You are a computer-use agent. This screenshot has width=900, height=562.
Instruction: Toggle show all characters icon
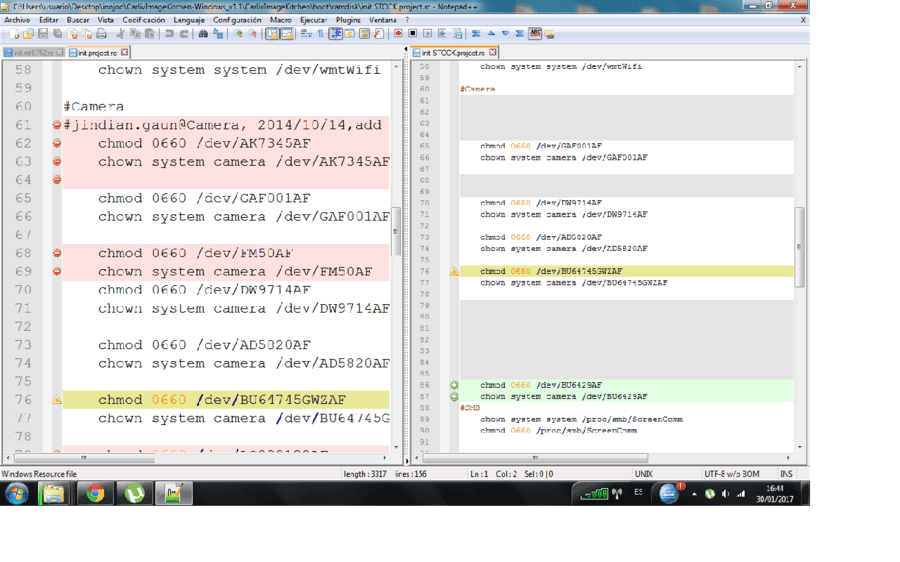[320, 34]
